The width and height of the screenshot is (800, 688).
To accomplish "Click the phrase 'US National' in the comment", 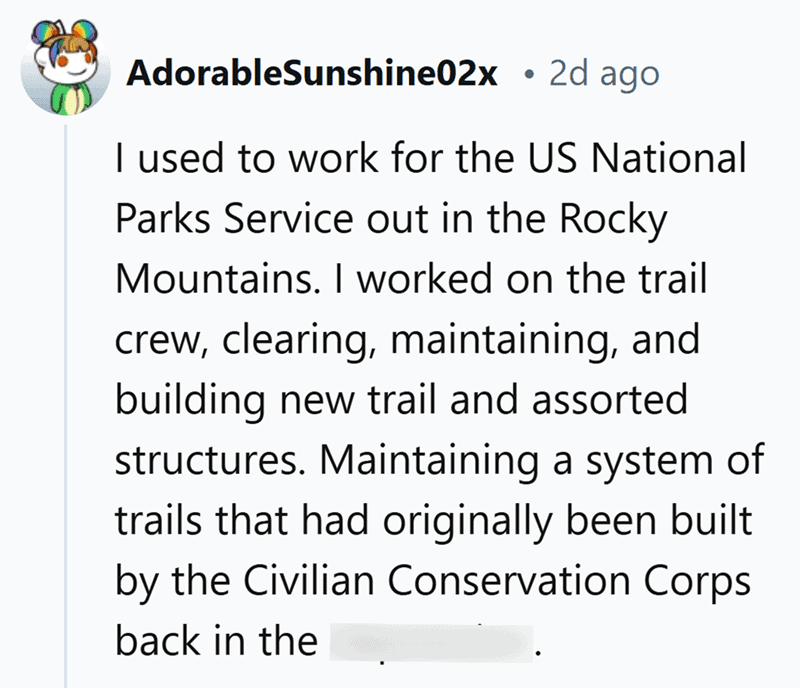I will click(x=637, y=158).
